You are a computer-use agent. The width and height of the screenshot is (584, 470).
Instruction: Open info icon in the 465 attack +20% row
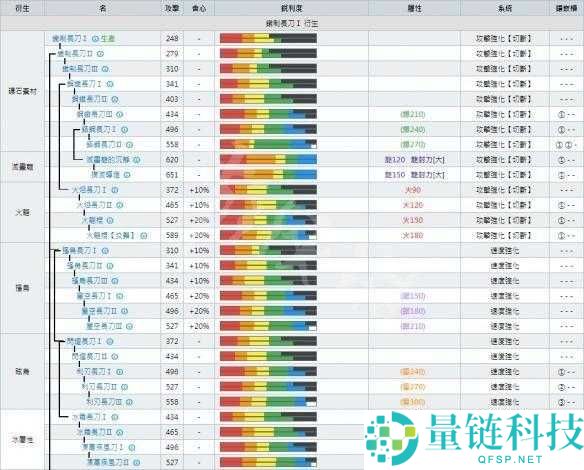click(x=120, y=296)
